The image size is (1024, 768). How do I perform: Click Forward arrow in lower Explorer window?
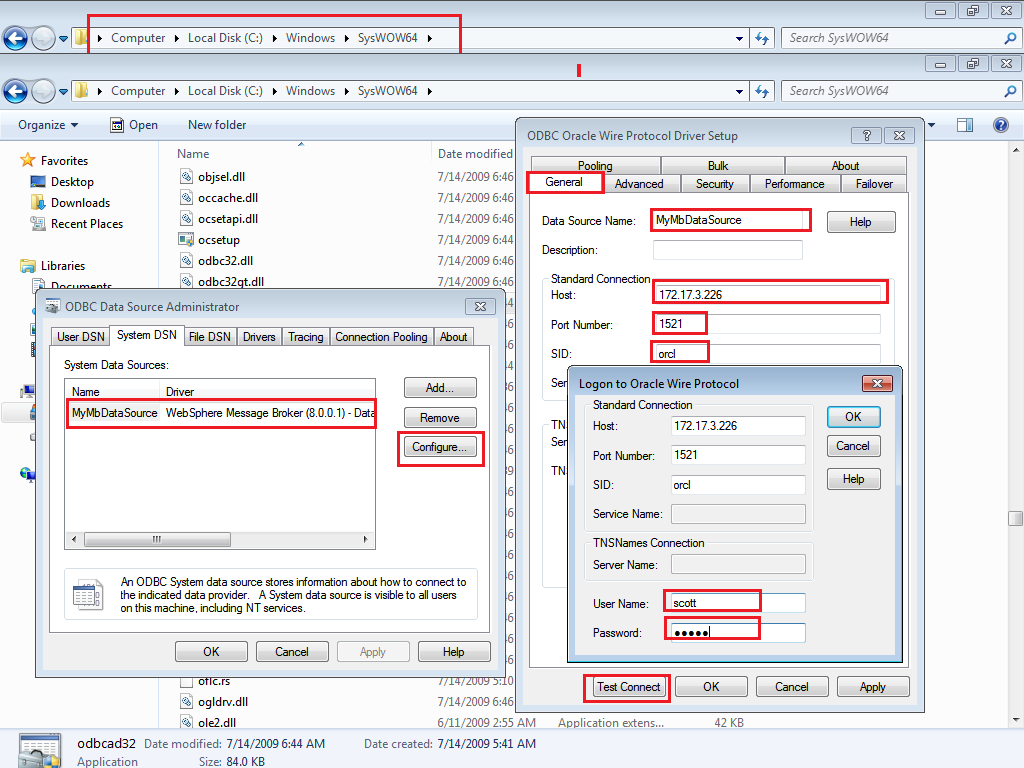click(x=43, y=91)
